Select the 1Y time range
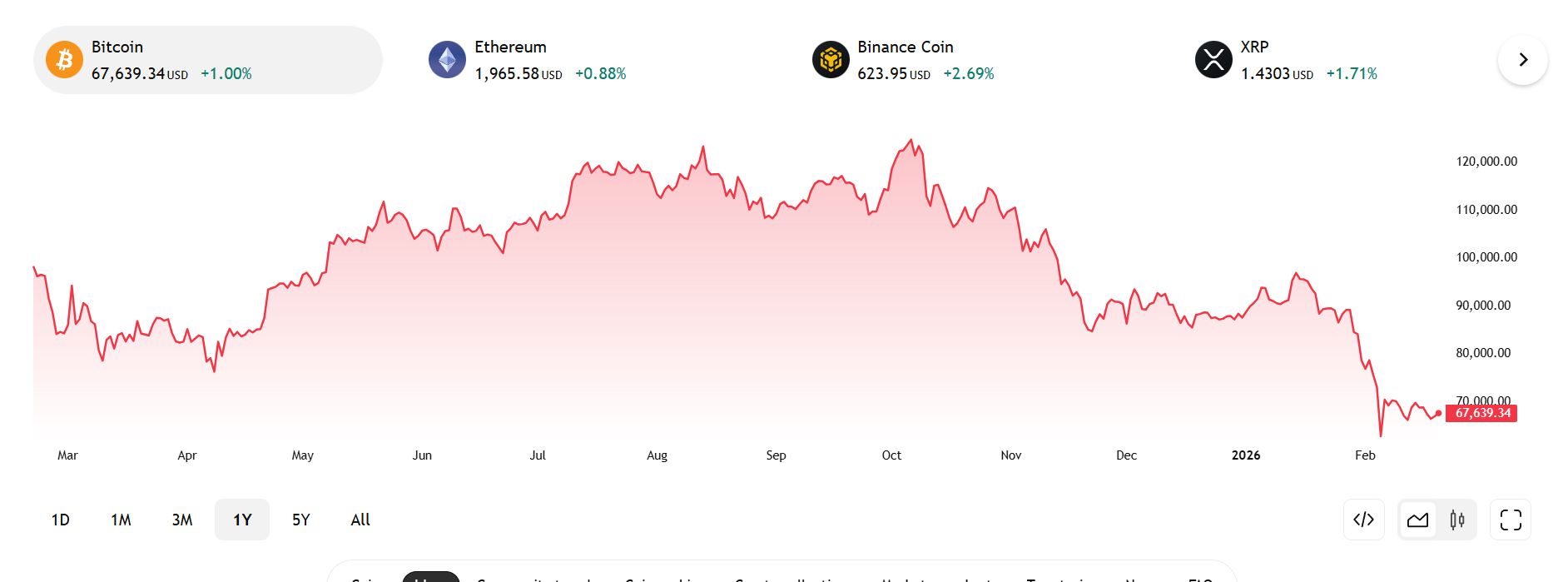 pos(242,520)
